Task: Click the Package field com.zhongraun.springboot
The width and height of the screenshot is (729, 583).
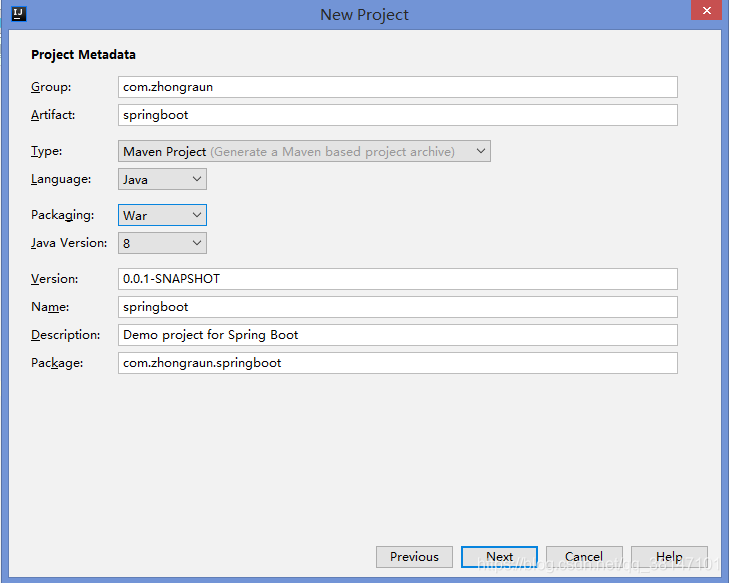Action: [x=398, y=363]
